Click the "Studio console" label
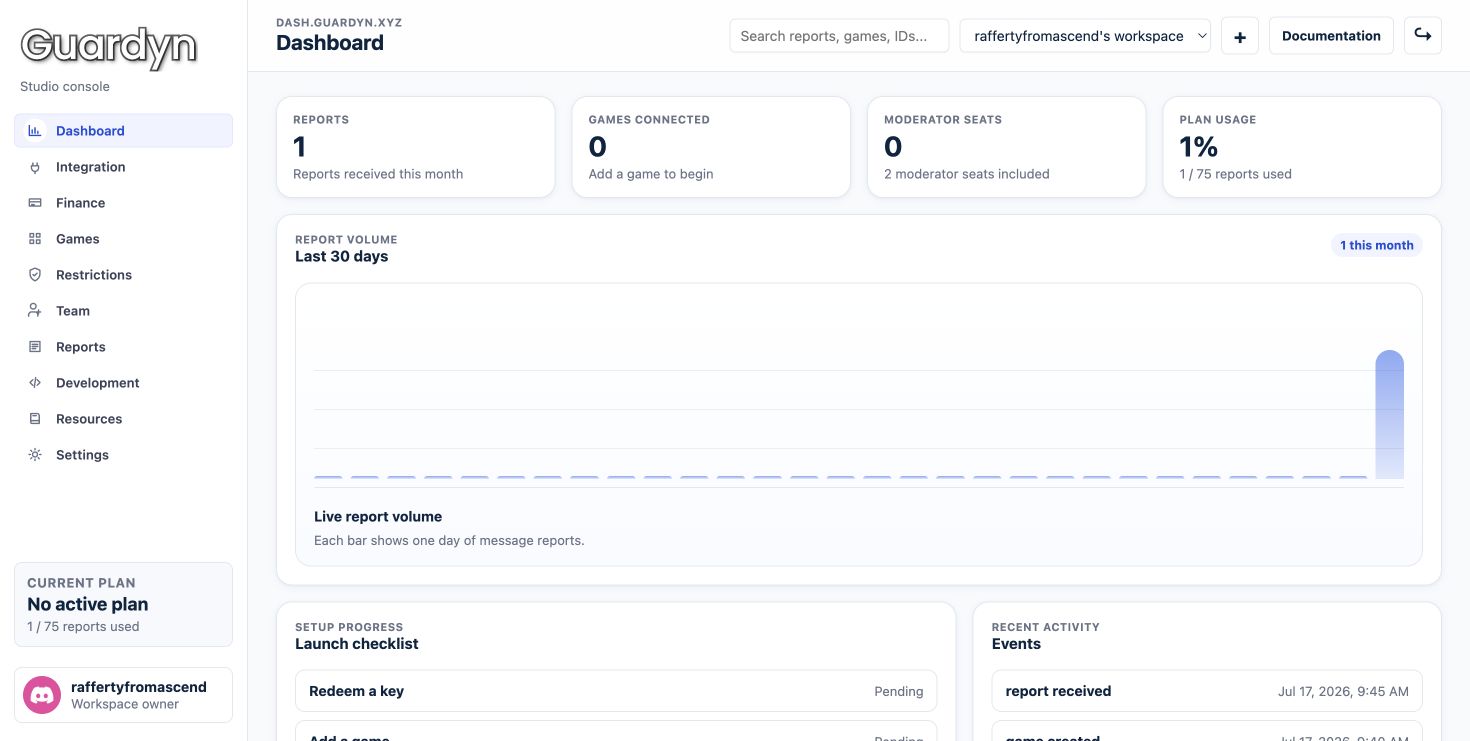This screenshot has width=1470, height=741. pyautogui.click(x=65, y=87)
